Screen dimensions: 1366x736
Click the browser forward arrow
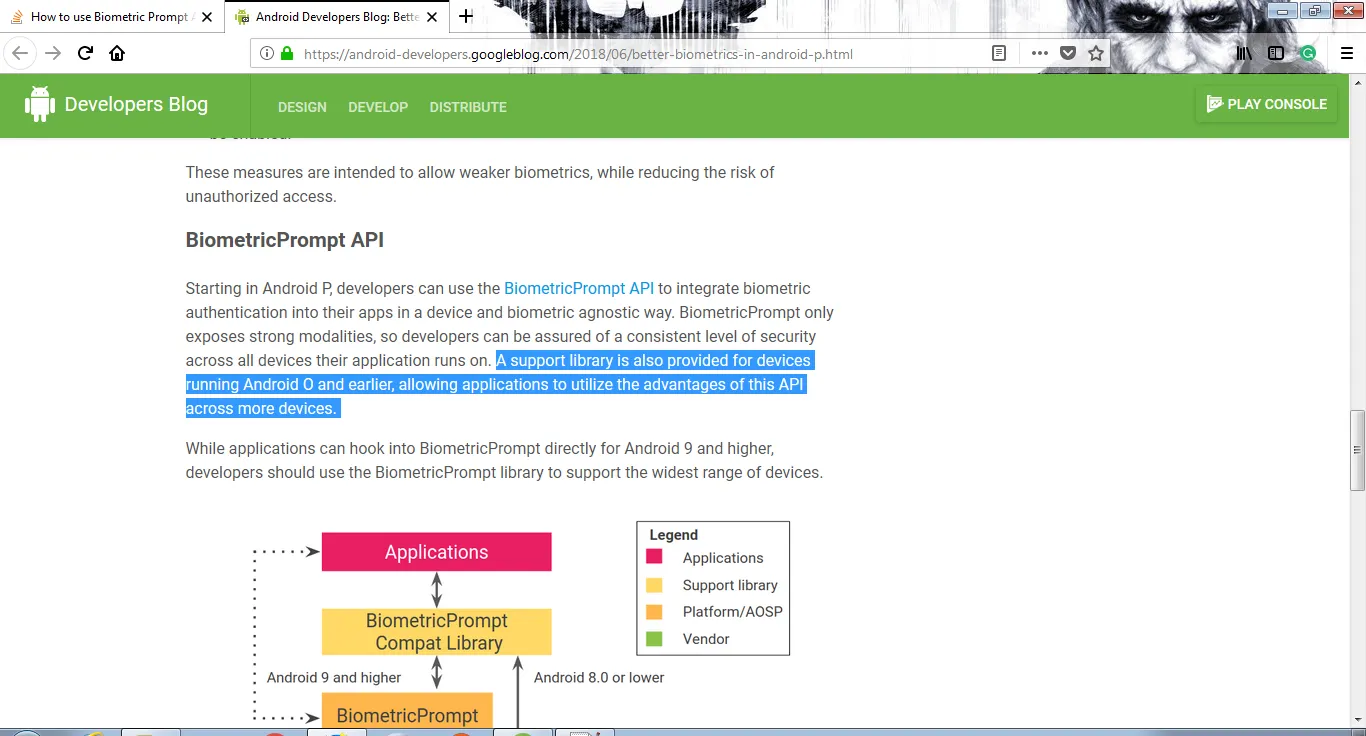coord(53,54)
